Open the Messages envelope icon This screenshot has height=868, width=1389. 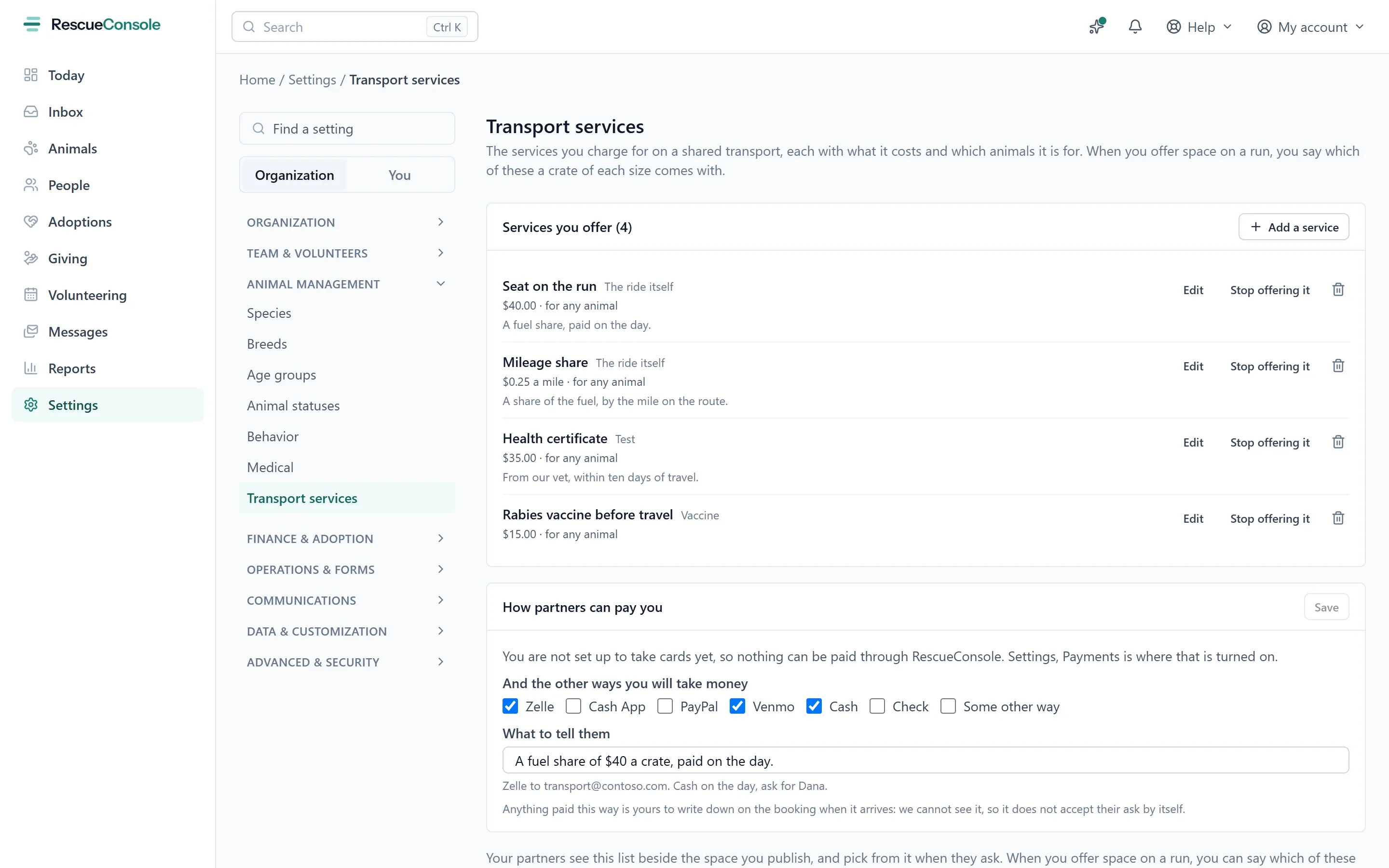point(31,332)
